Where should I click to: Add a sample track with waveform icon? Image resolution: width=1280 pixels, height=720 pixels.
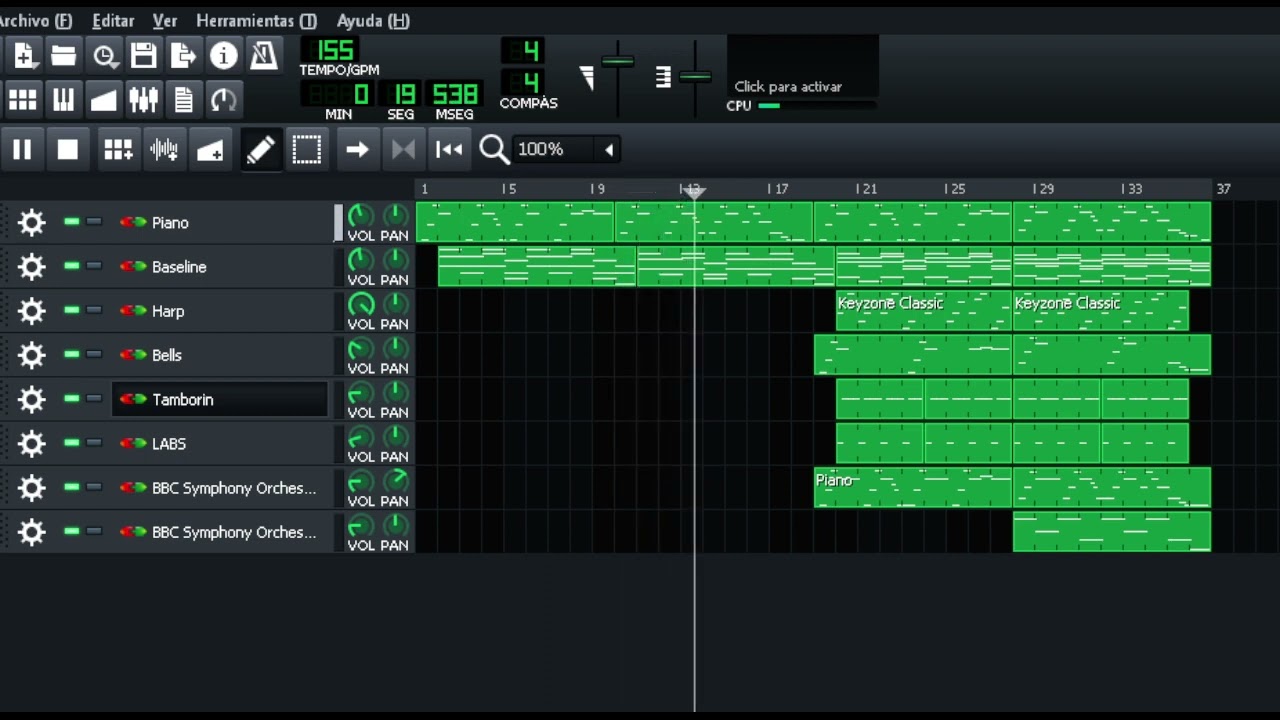(164, 150)
